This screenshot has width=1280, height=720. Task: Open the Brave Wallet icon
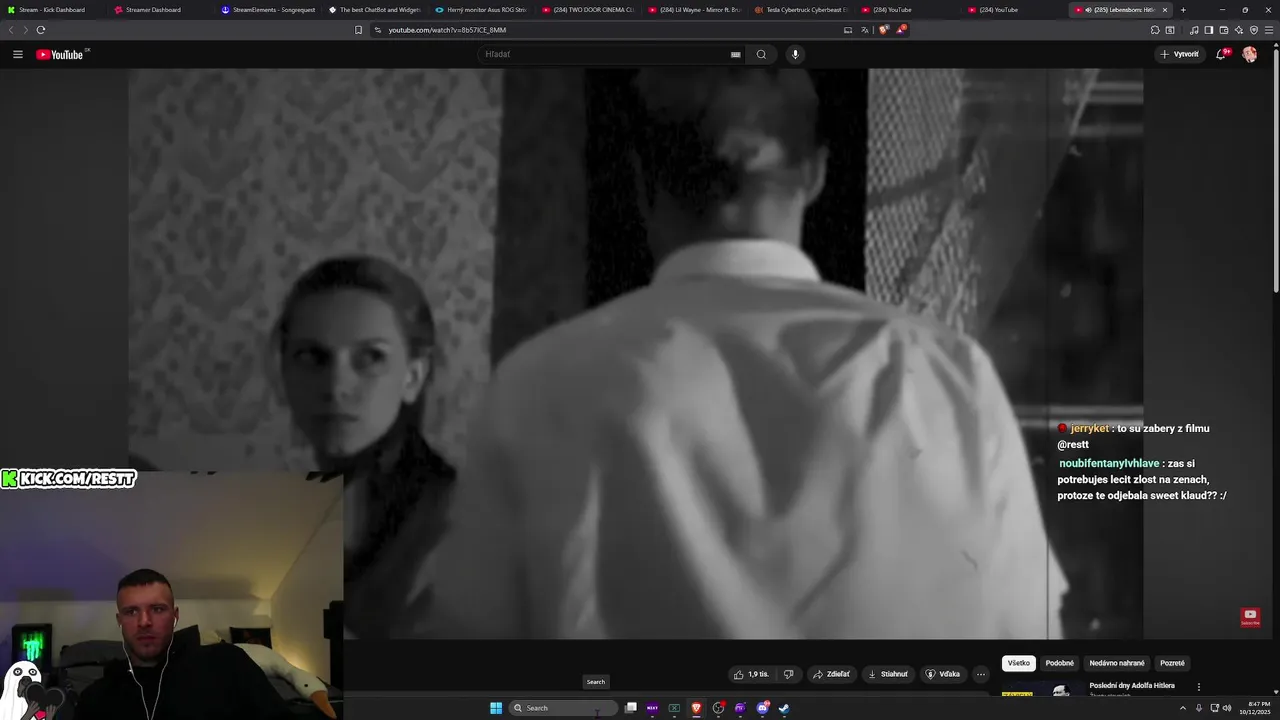pos(1224,30)
